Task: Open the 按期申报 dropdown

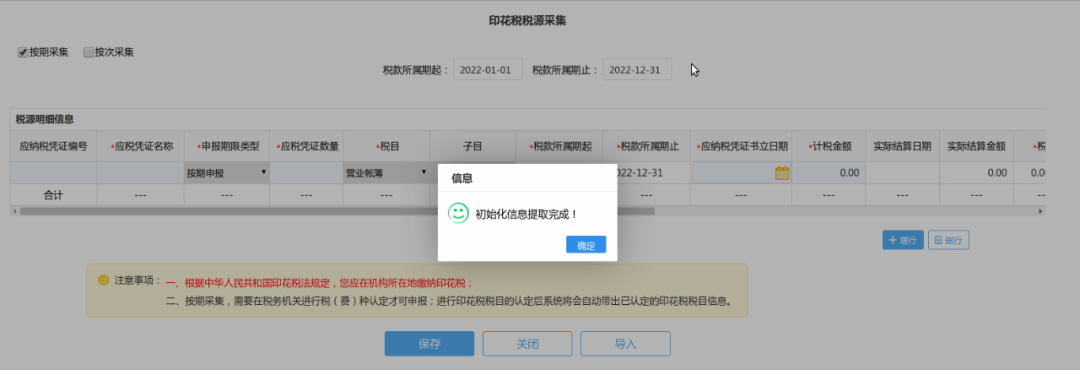Action: point(227,173)
